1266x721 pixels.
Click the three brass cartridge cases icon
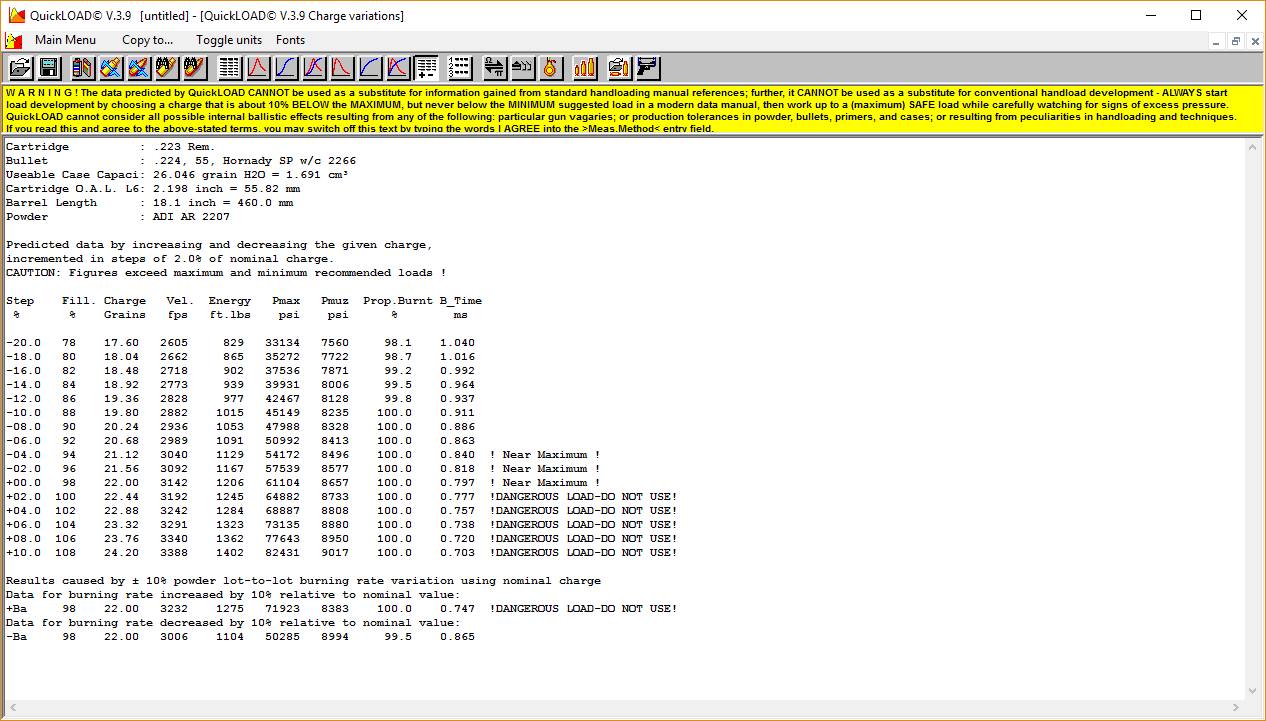tap(585, 68)
